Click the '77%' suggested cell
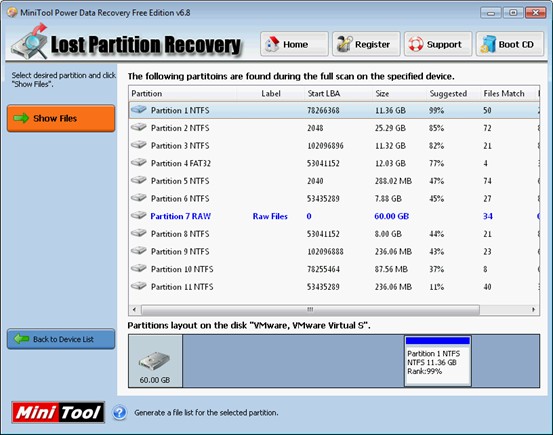Viewport: 553px width, 435px height. tap(436, 163)
